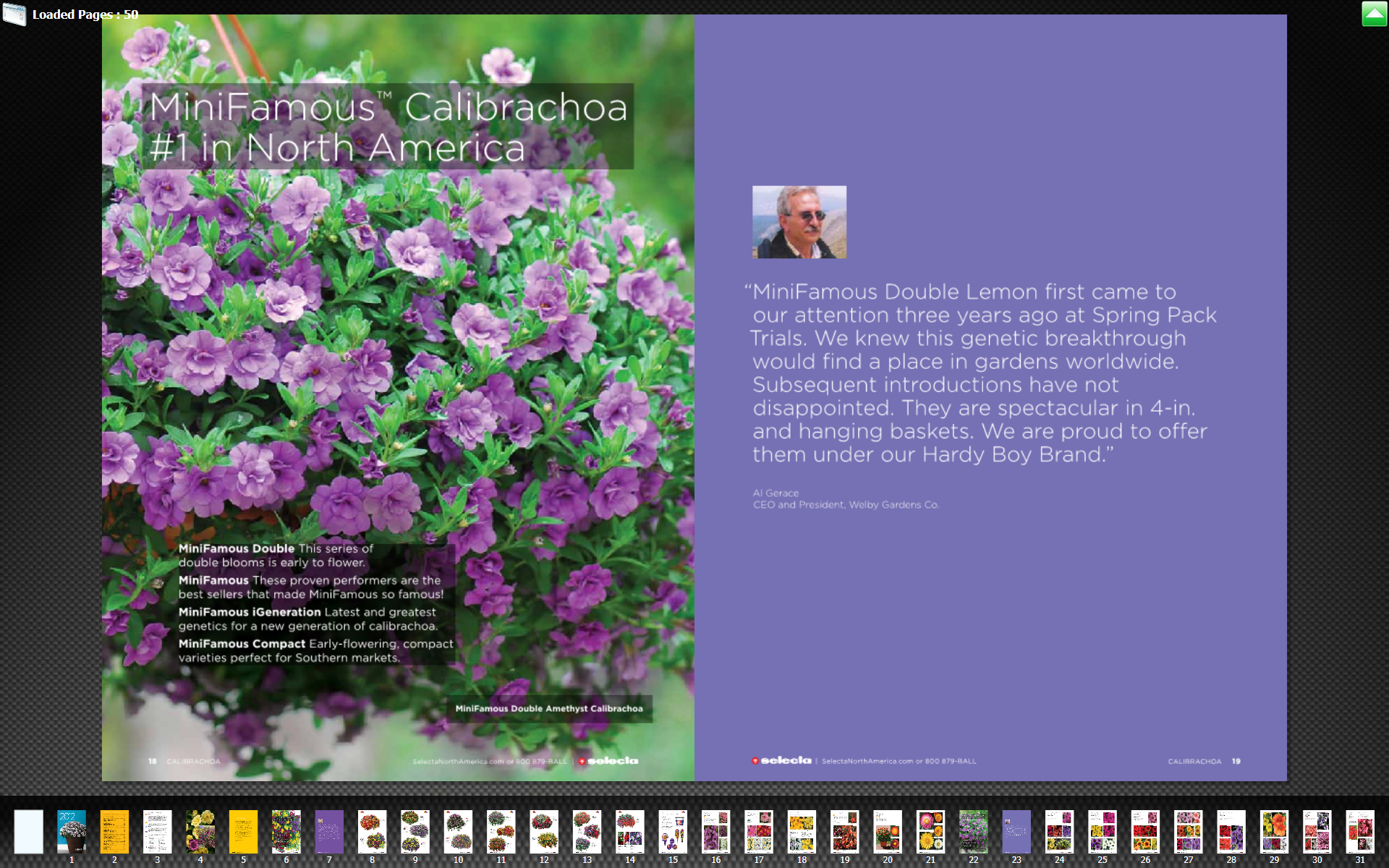
Task: Click the 'MiniFamous Calibrachoa' heading text
Action: [388, 107]
